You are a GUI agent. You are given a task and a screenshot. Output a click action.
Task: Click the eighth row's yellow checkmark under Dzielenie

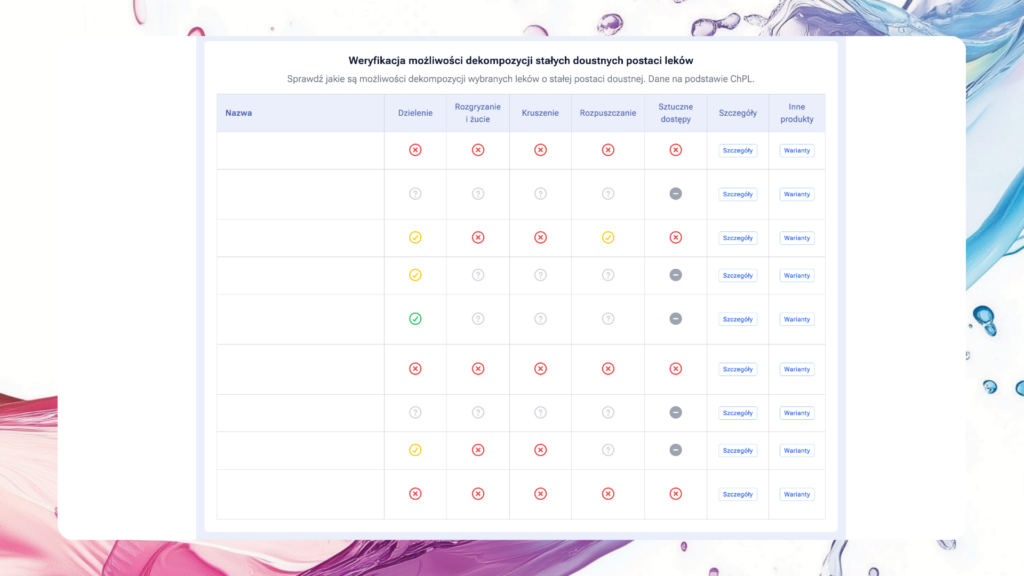coord(415,450)
